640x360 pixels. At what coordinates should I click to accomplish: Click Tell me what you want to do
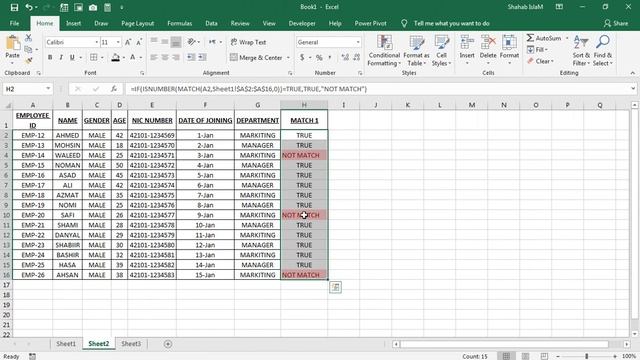(x=451, y=23)
